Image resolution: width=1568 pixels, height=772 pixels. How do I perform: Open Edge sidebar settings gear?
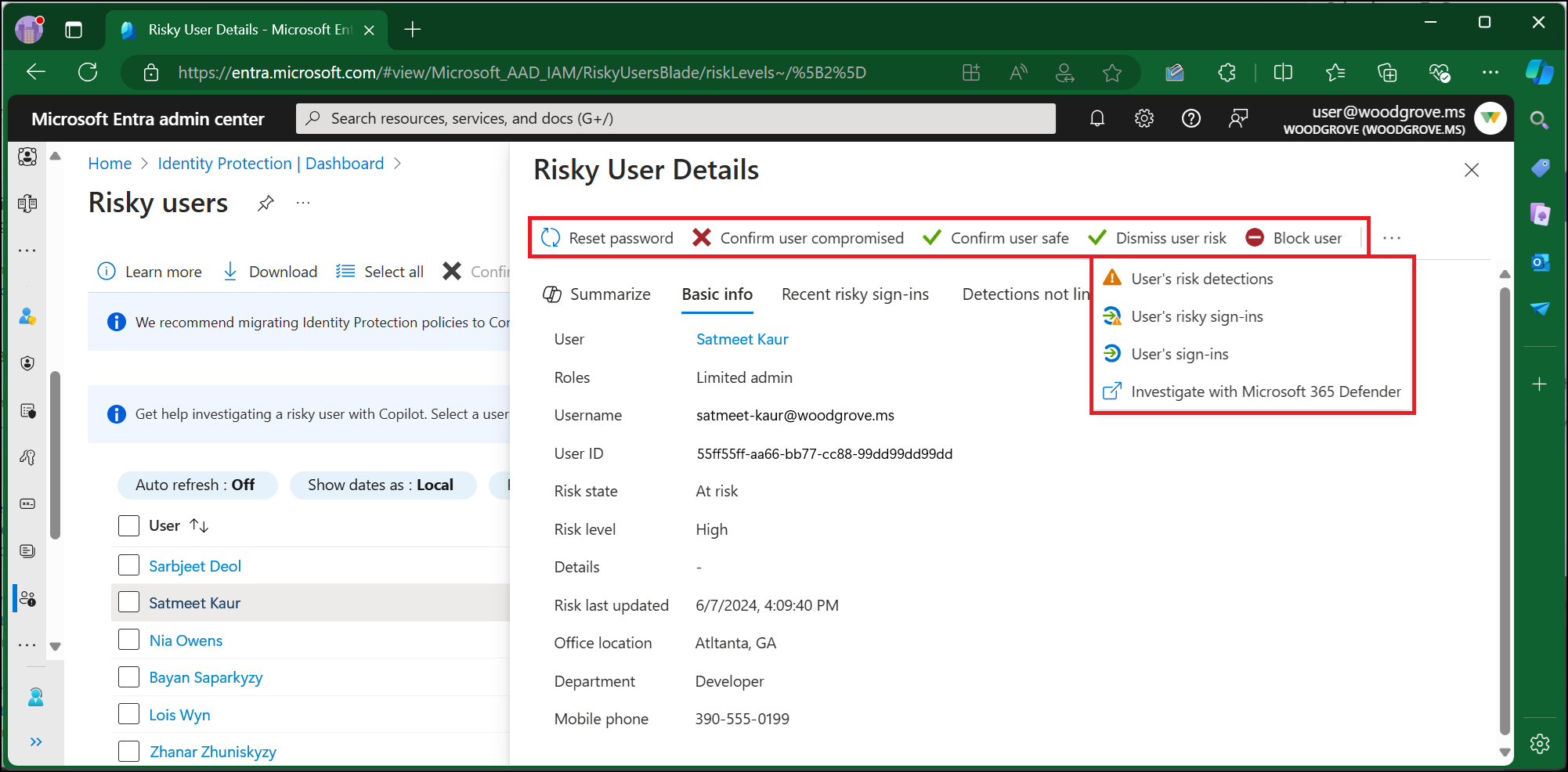[1540, 744]
